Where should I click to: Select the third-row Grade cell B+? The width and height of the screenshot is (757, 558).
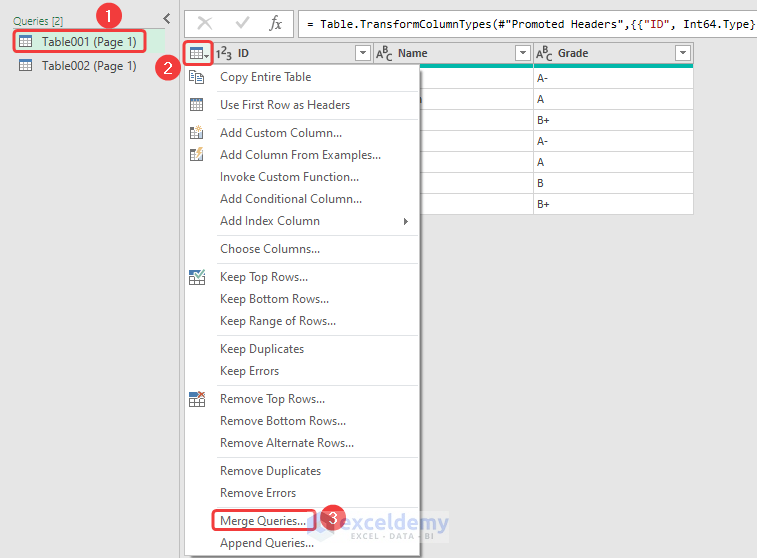[x=613, y=120]
